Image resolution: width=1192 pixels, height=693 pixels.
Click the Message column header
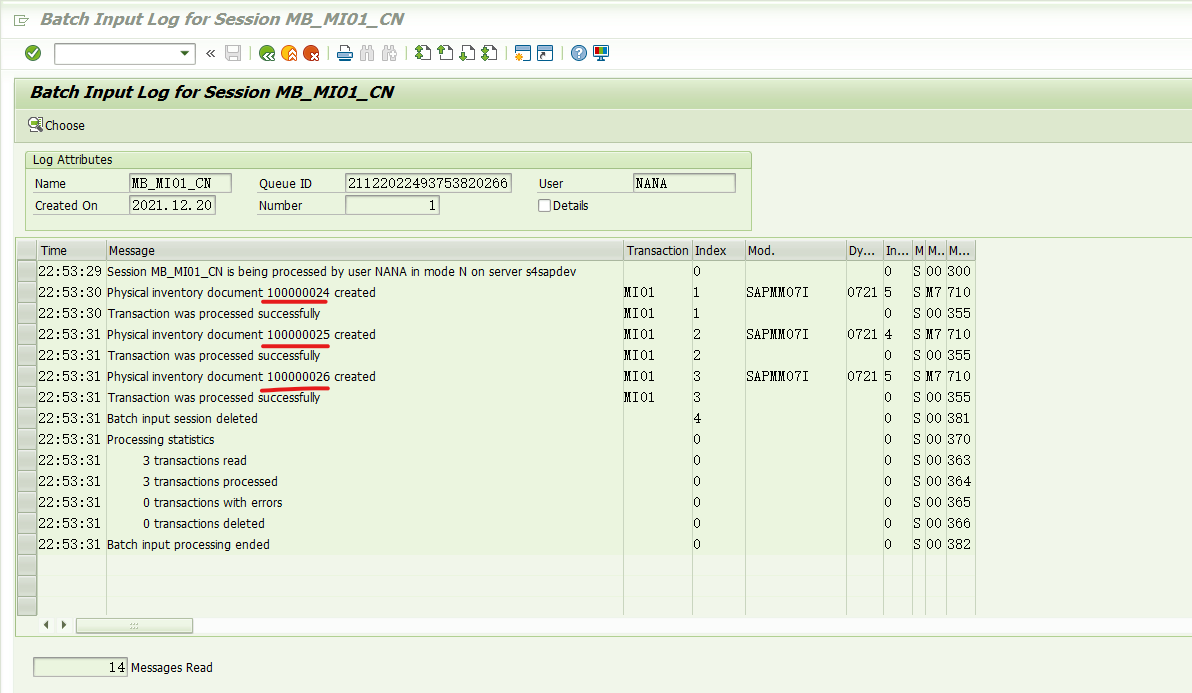[364, 251]
